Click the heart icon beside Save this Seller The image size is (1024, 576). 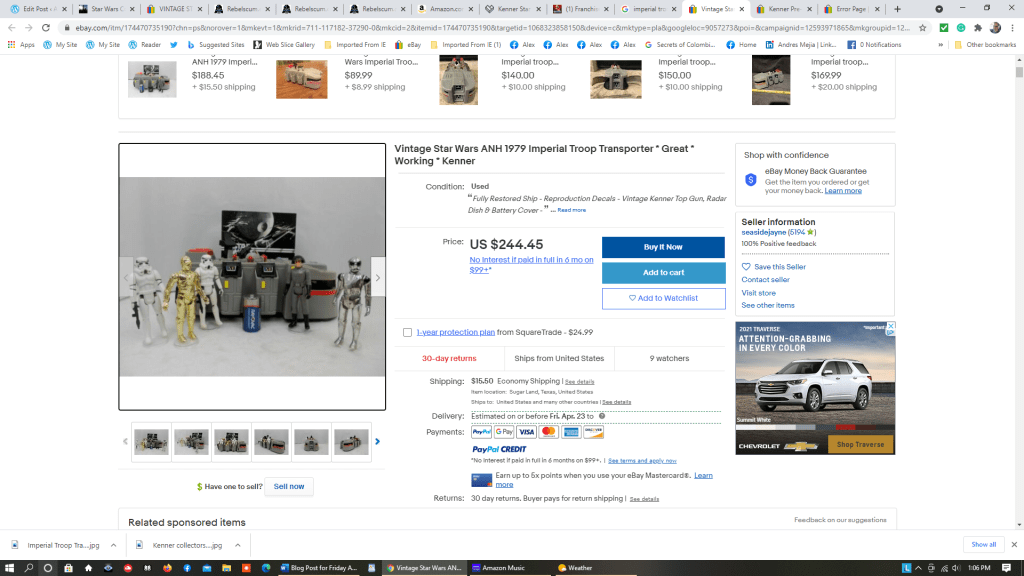746,267
